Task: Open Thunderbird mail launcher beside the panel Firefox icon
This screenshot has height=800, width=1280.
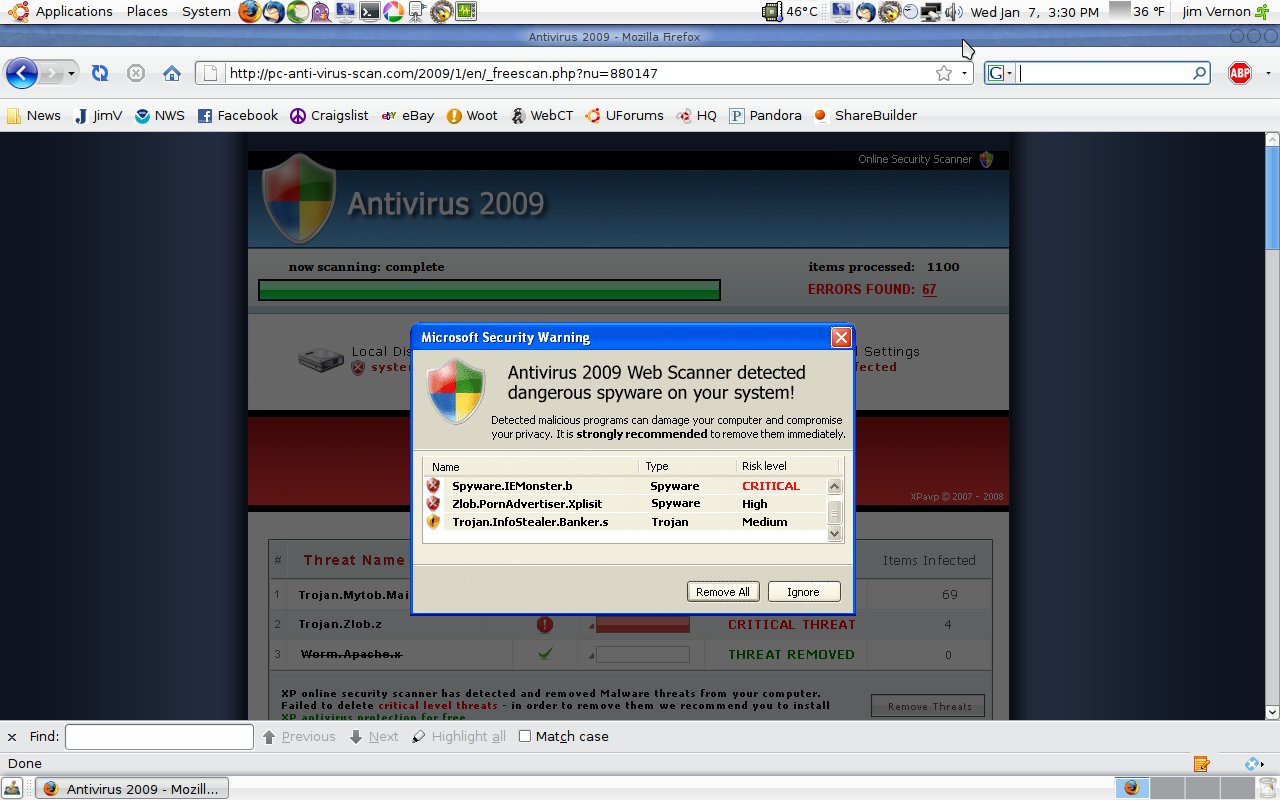Action: (x=273, y=12)
